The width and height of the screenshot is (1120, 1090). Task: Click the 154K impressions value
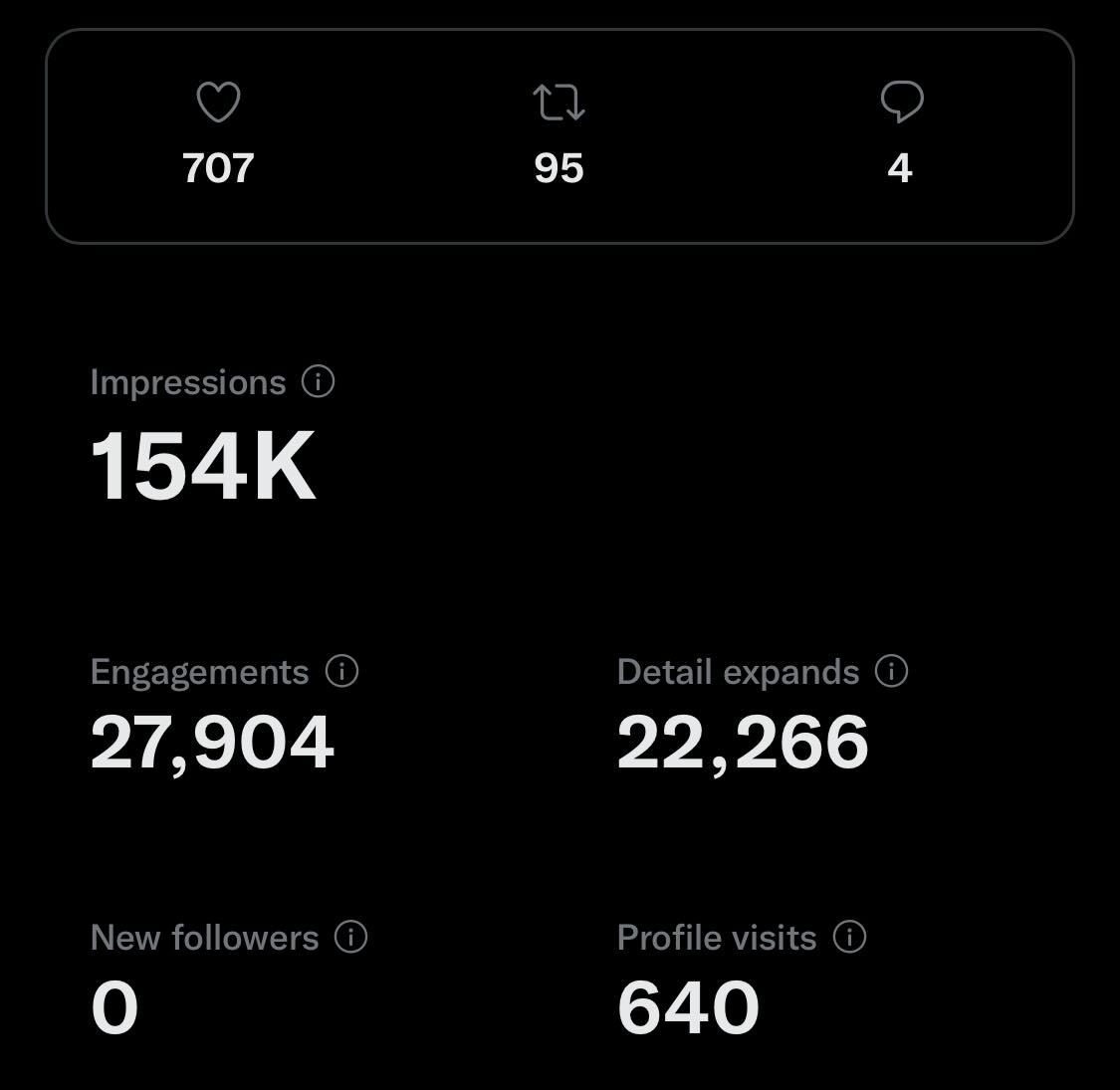click(x=203, y=467)
